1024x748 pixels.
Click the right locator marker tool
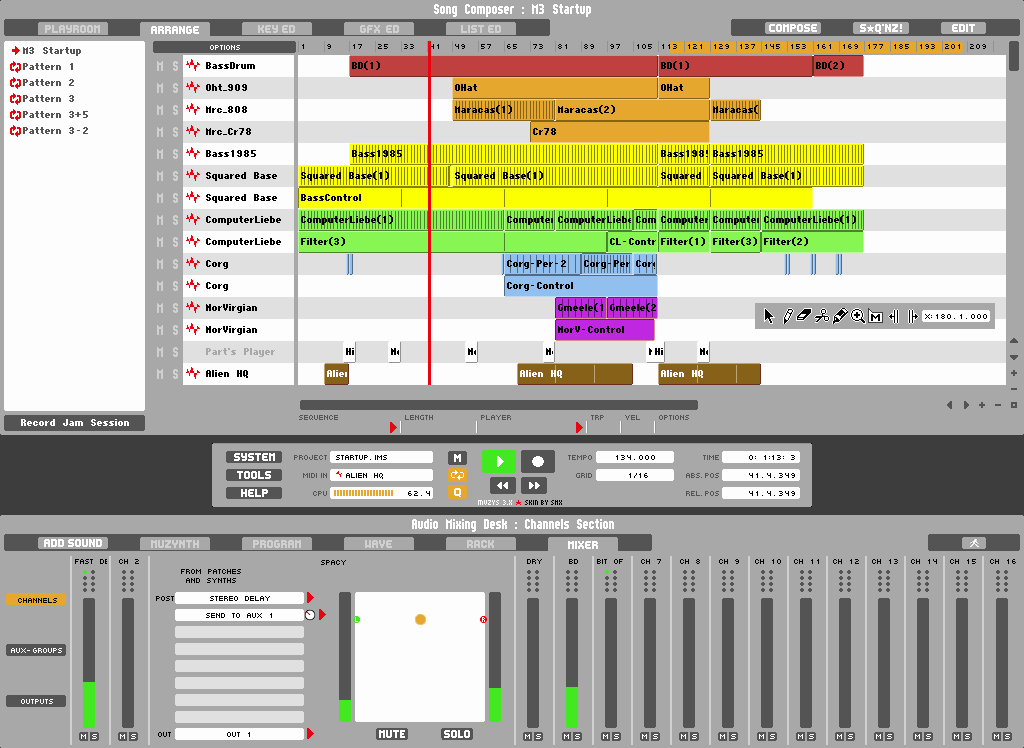click(x=912, y=317)
